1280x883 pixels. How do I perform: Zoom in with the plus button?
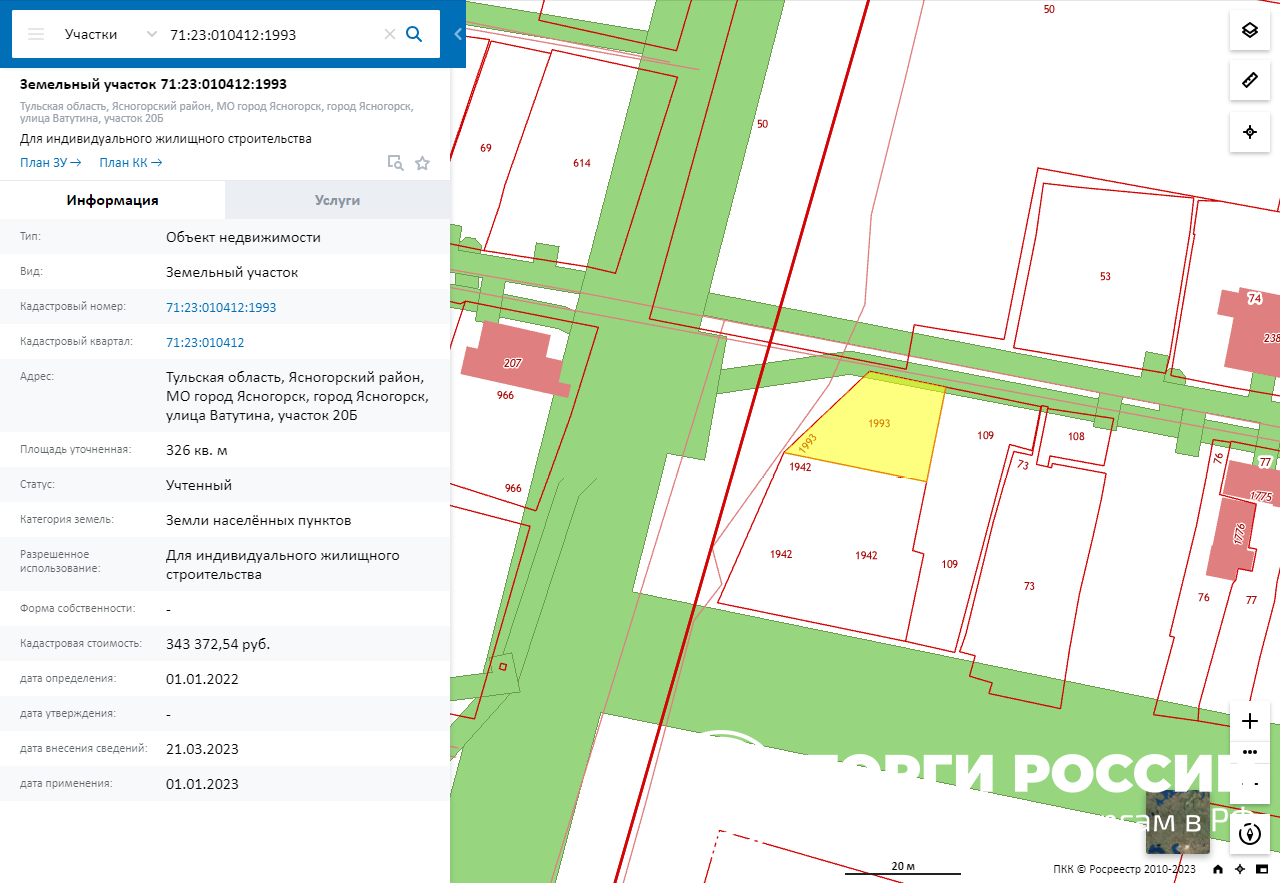(1249, 721)
